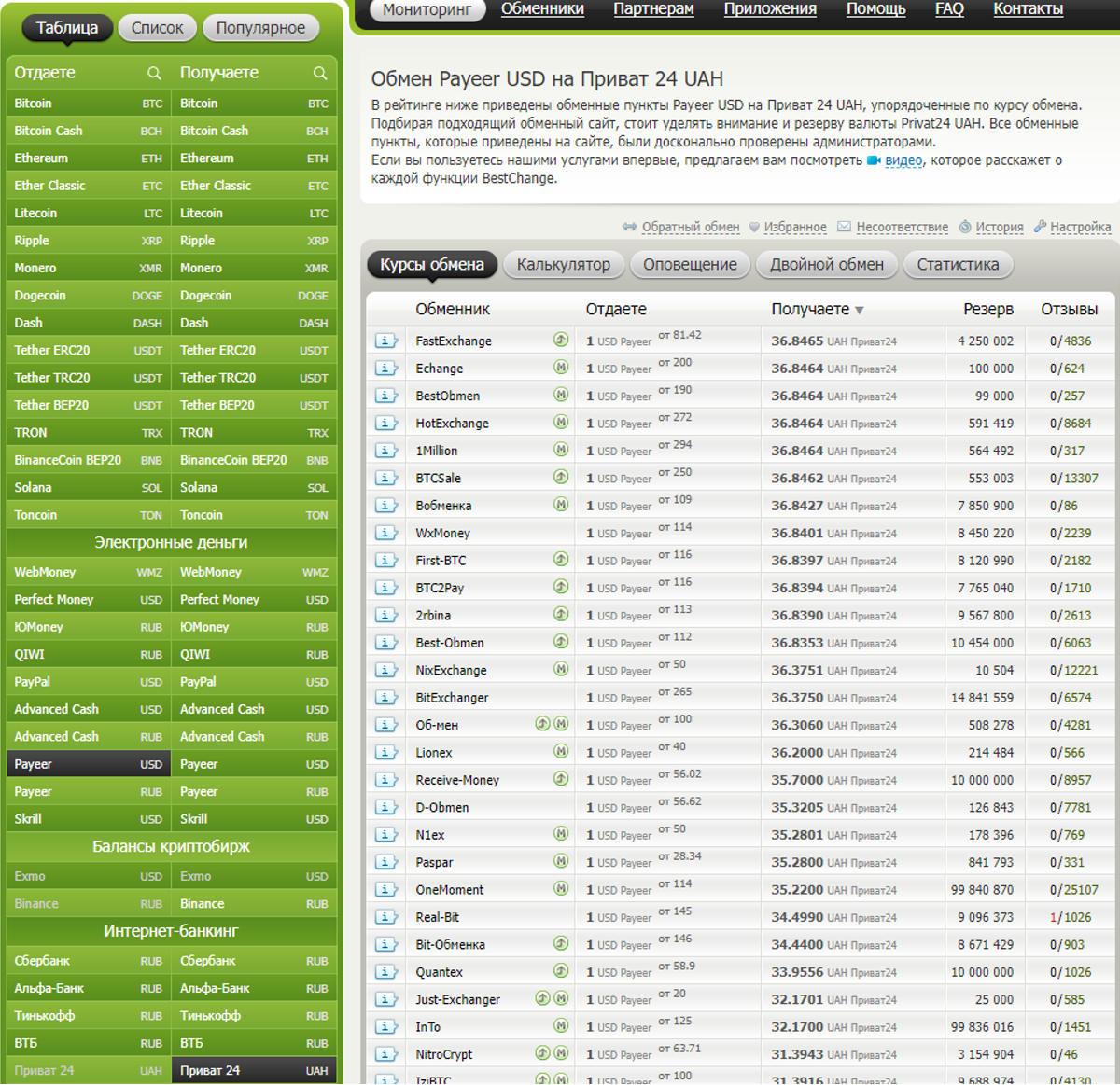Click the Избранное heart icon link
1120x1085 pixels.
click(x=754, y=227)
